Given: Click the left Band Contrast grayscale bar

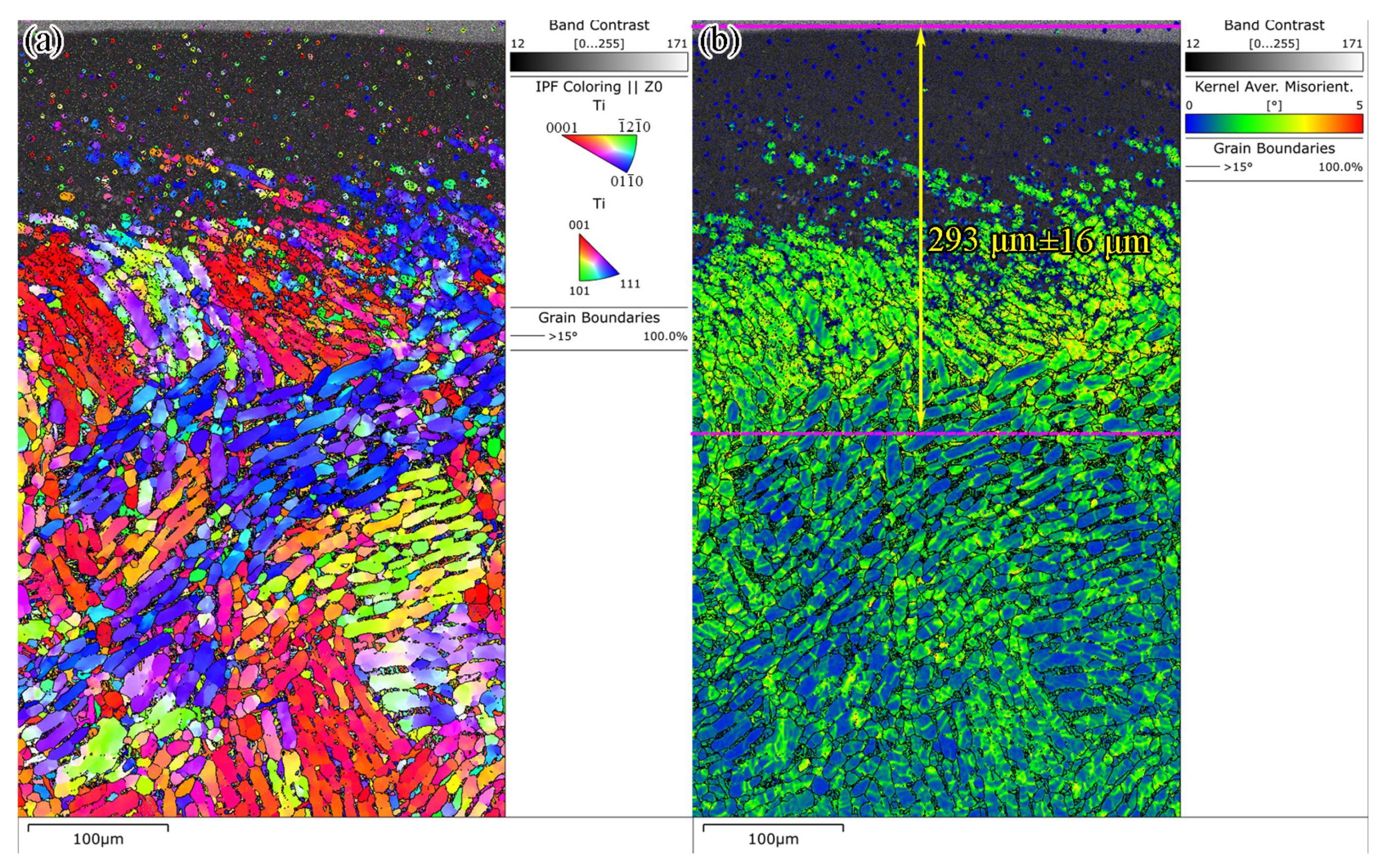Looking at the screenshot, I should coord(599,61).
